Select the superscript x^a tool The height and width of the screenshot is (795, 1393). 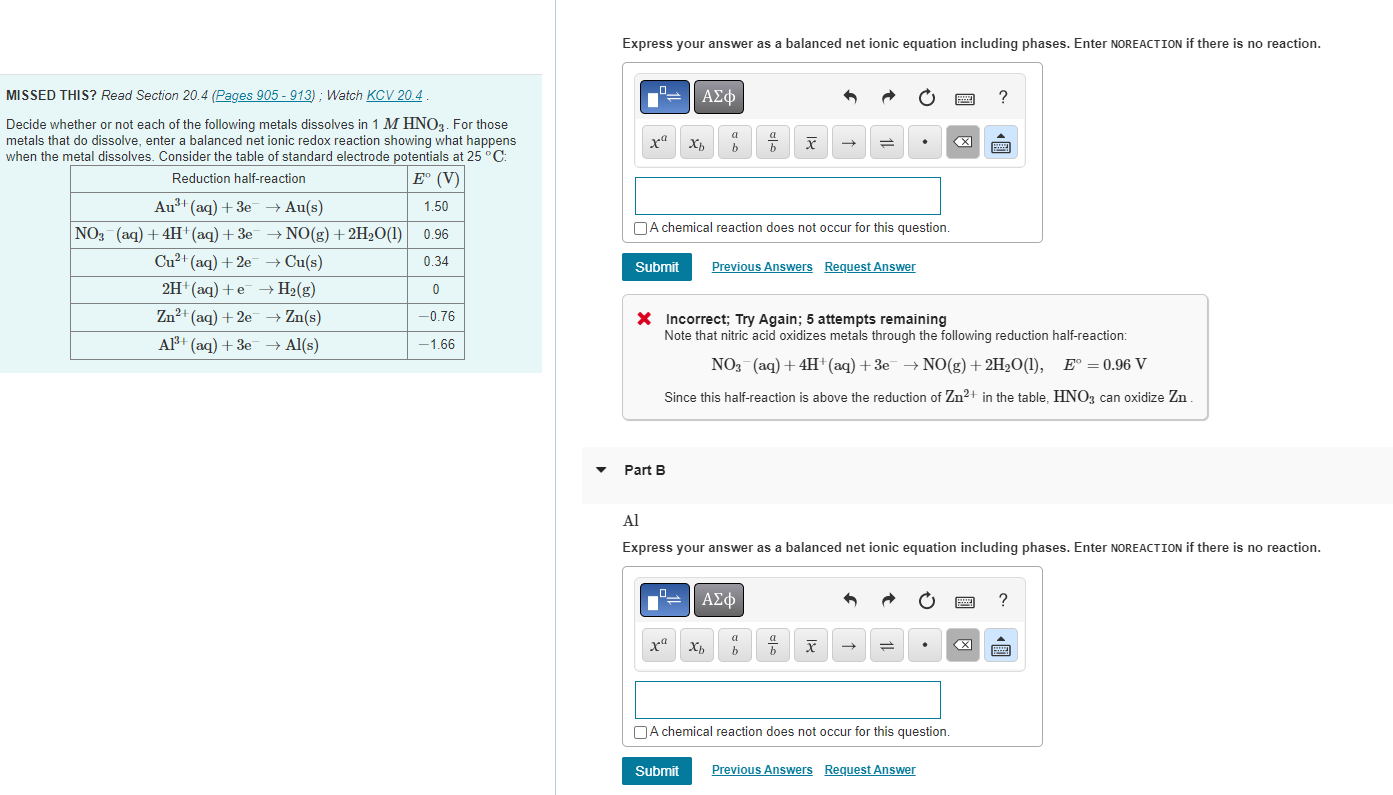658,141
